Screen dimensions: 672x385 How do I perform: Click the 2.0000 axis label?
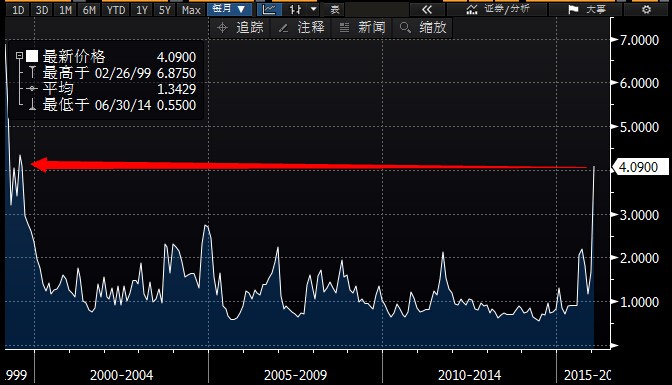(x=639, y=258)
